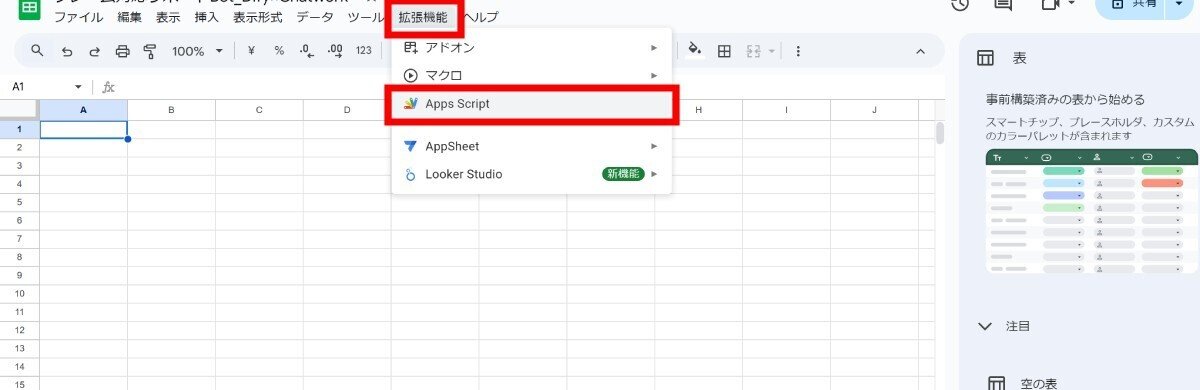The width and height of the screenshot is (1200, 390).
Task: Click the 表 table icon in side panel
Action: pos(985,58)
